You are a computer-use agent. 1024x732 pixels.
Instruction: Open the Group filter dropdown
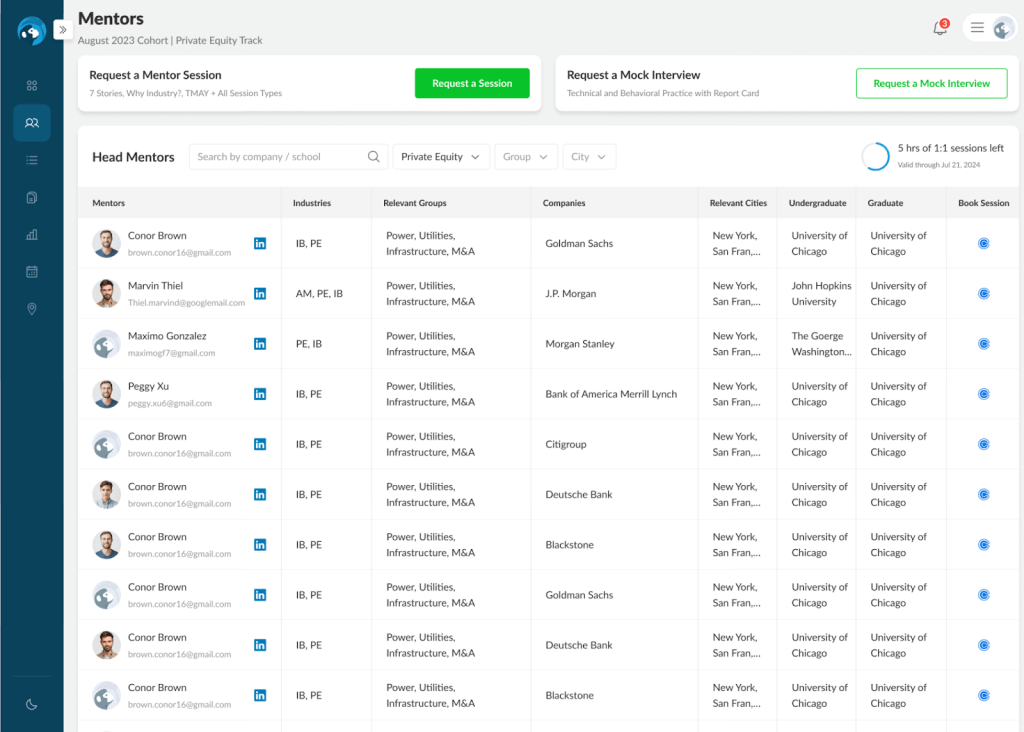(525, 157)
